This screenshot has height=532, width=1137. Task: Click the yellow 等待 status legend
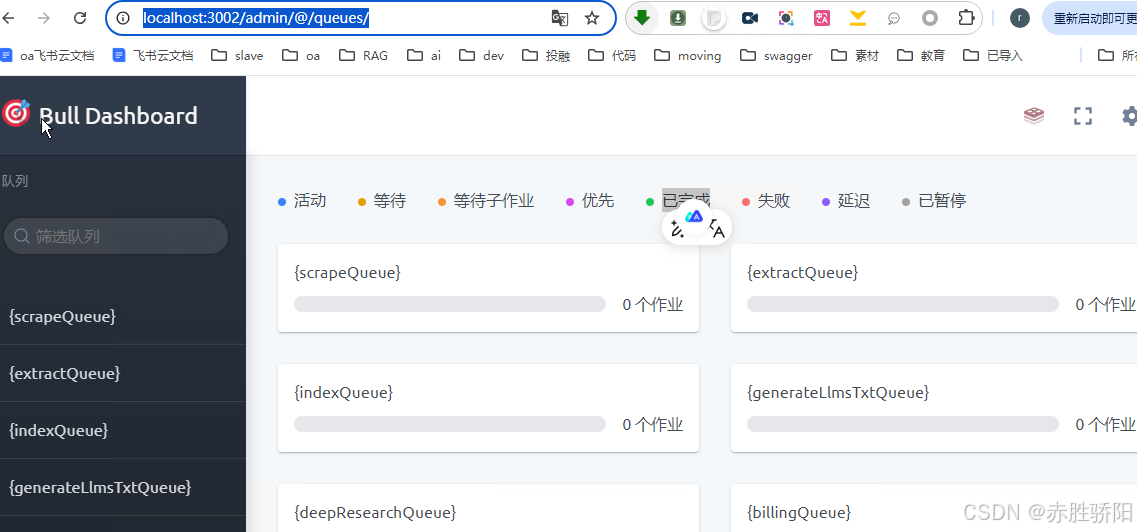tap(382, 201)
